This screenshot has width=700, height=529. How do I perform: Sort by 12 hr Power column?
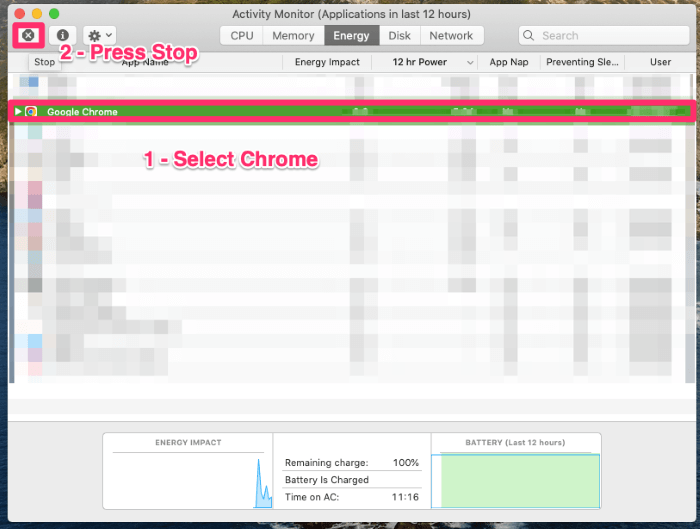420,62
